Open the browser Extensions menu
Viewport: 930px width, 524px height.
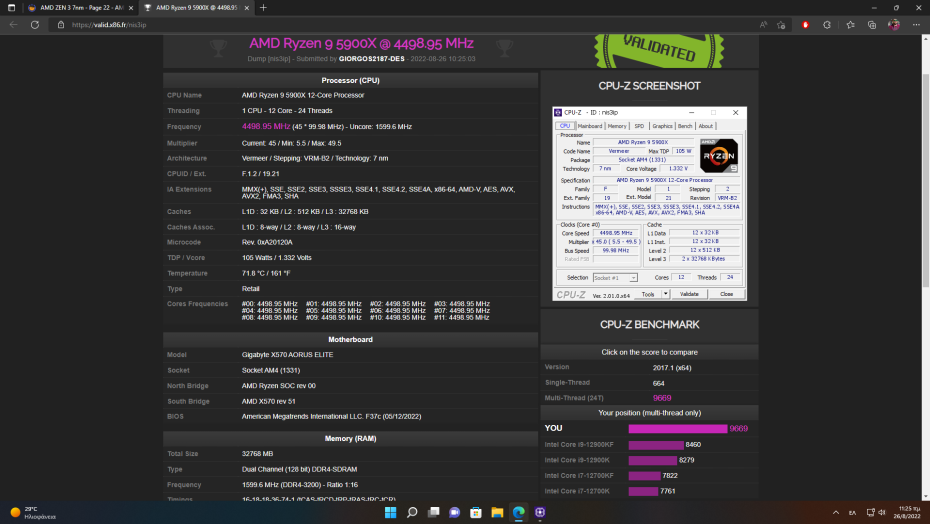pyautogui.click(x=827, y=25)
